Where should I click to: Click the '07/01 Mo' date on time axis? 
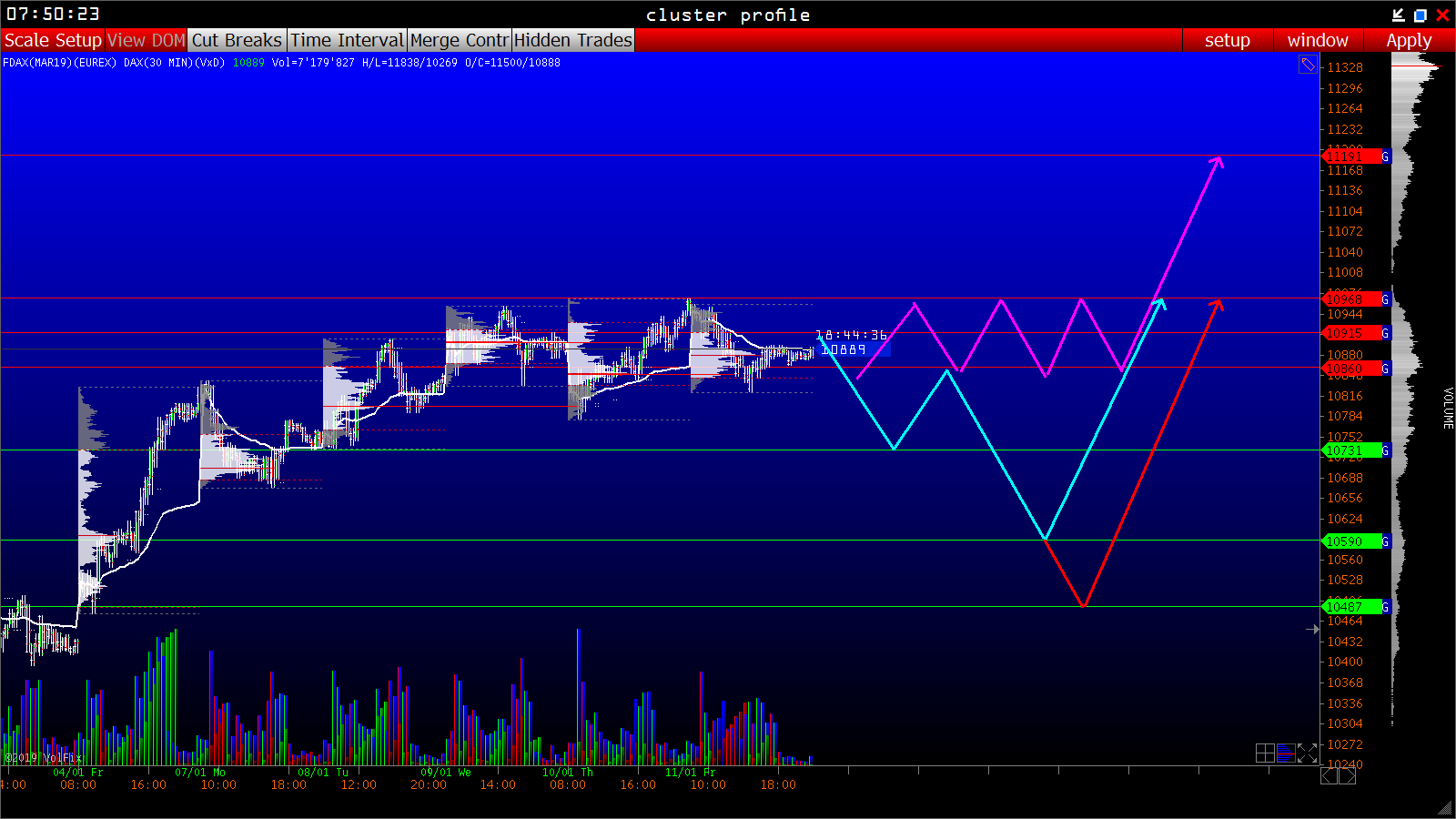tap(200, 773)
